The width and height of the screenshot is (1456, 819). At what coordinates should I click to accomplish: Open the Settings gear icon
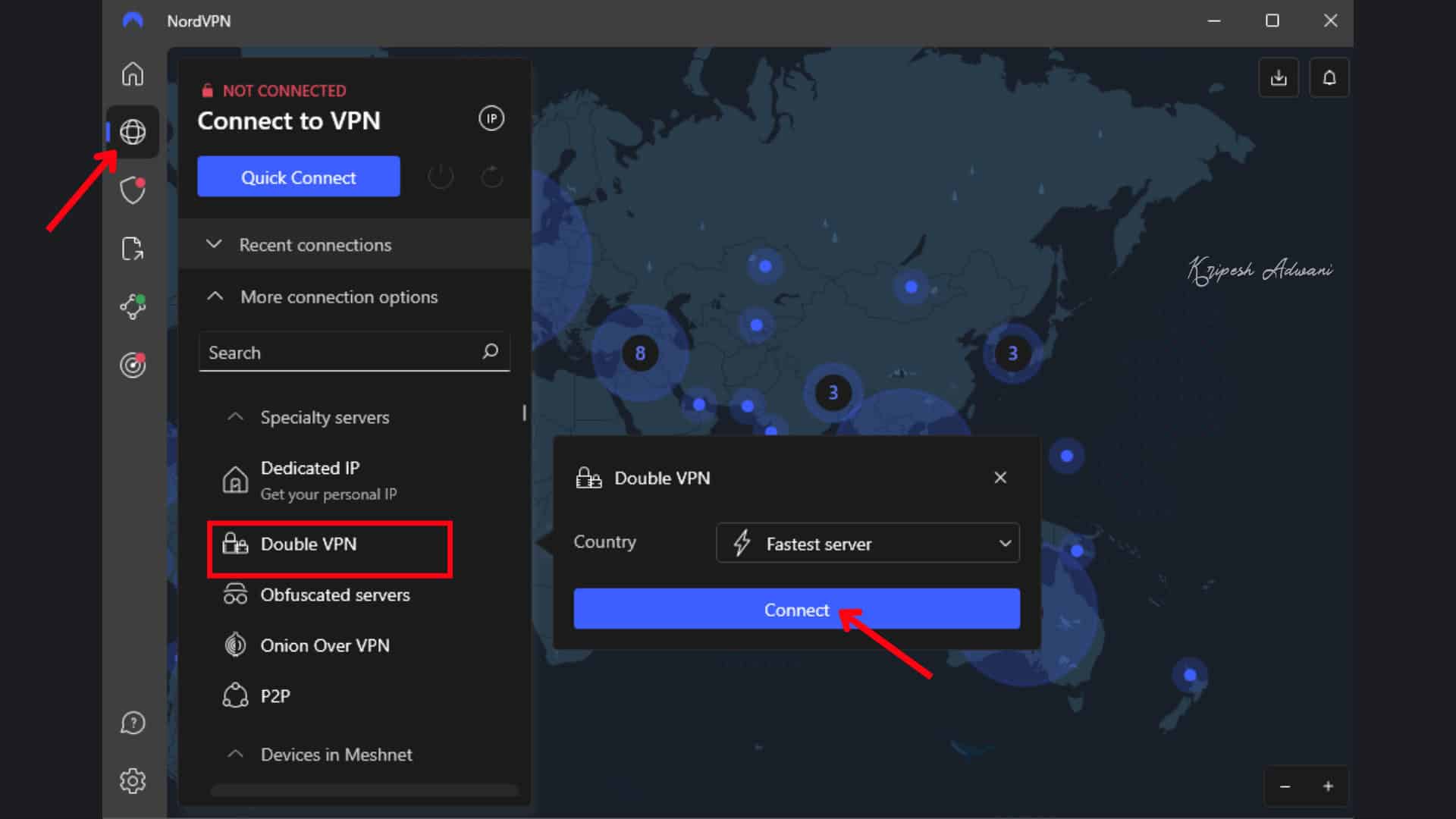pos(133,781)
